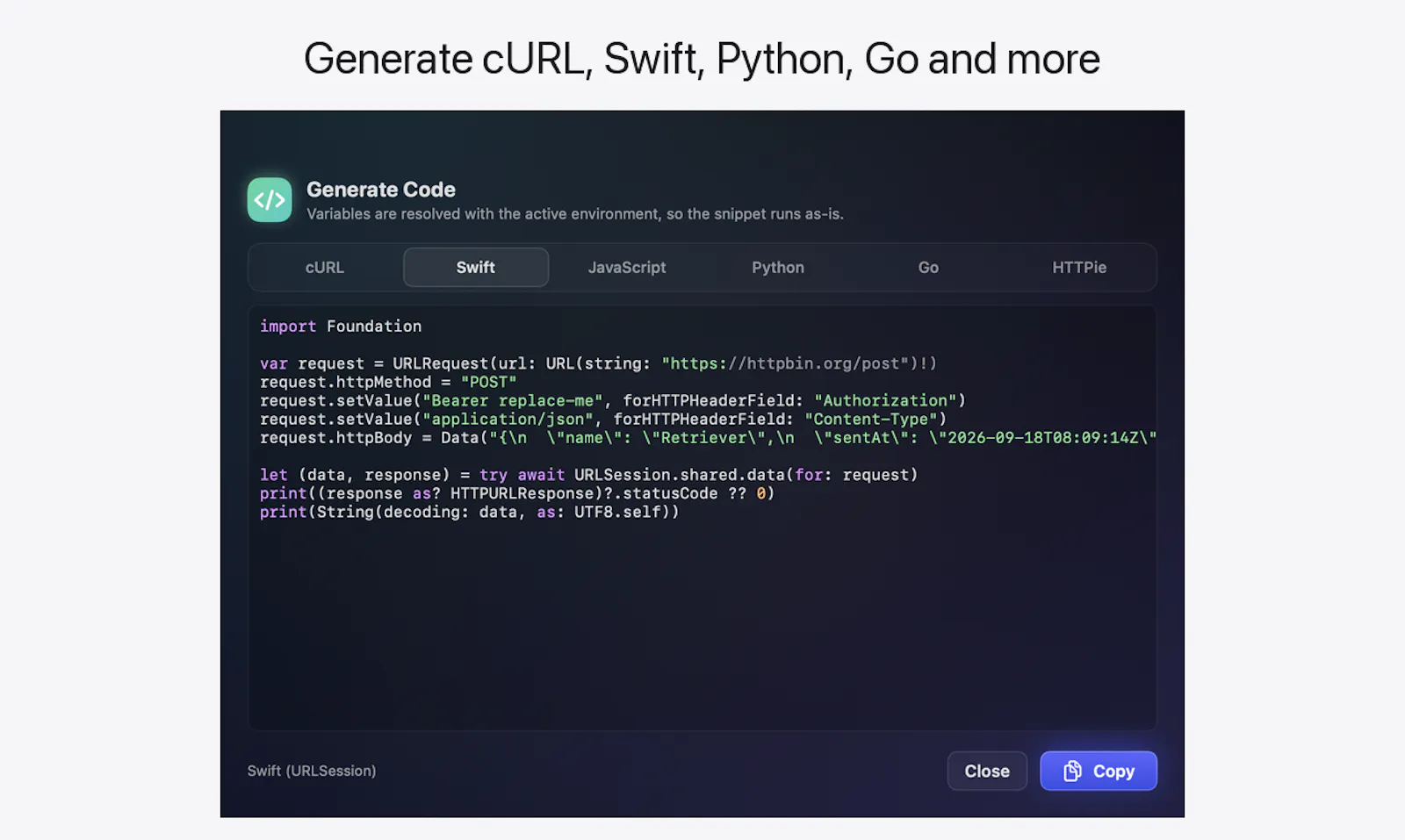1405x840 pixels.
Task: Click the page heading "Generate cURL, Swift, Python"
Action: coord(702,59)
